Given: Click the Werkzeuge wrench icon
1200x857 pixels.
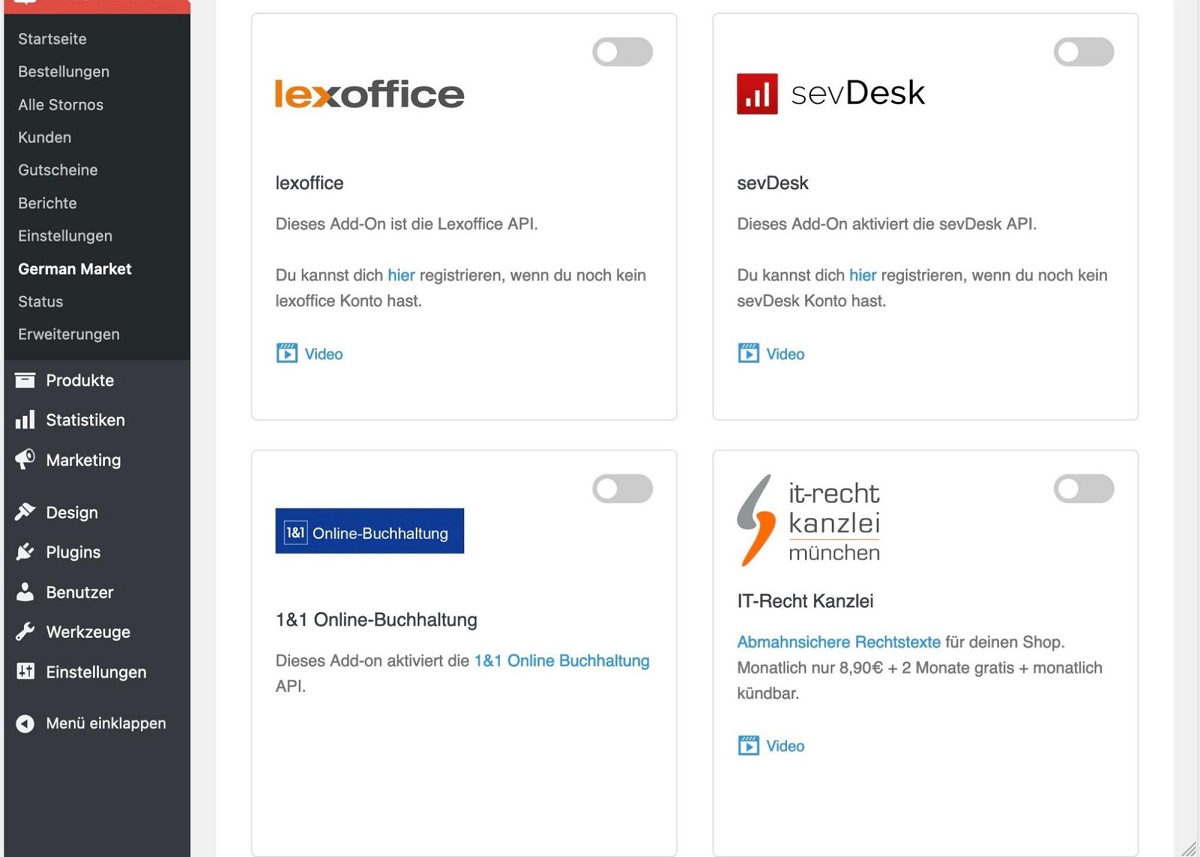Looking at the screenshot, I should 25,632.
